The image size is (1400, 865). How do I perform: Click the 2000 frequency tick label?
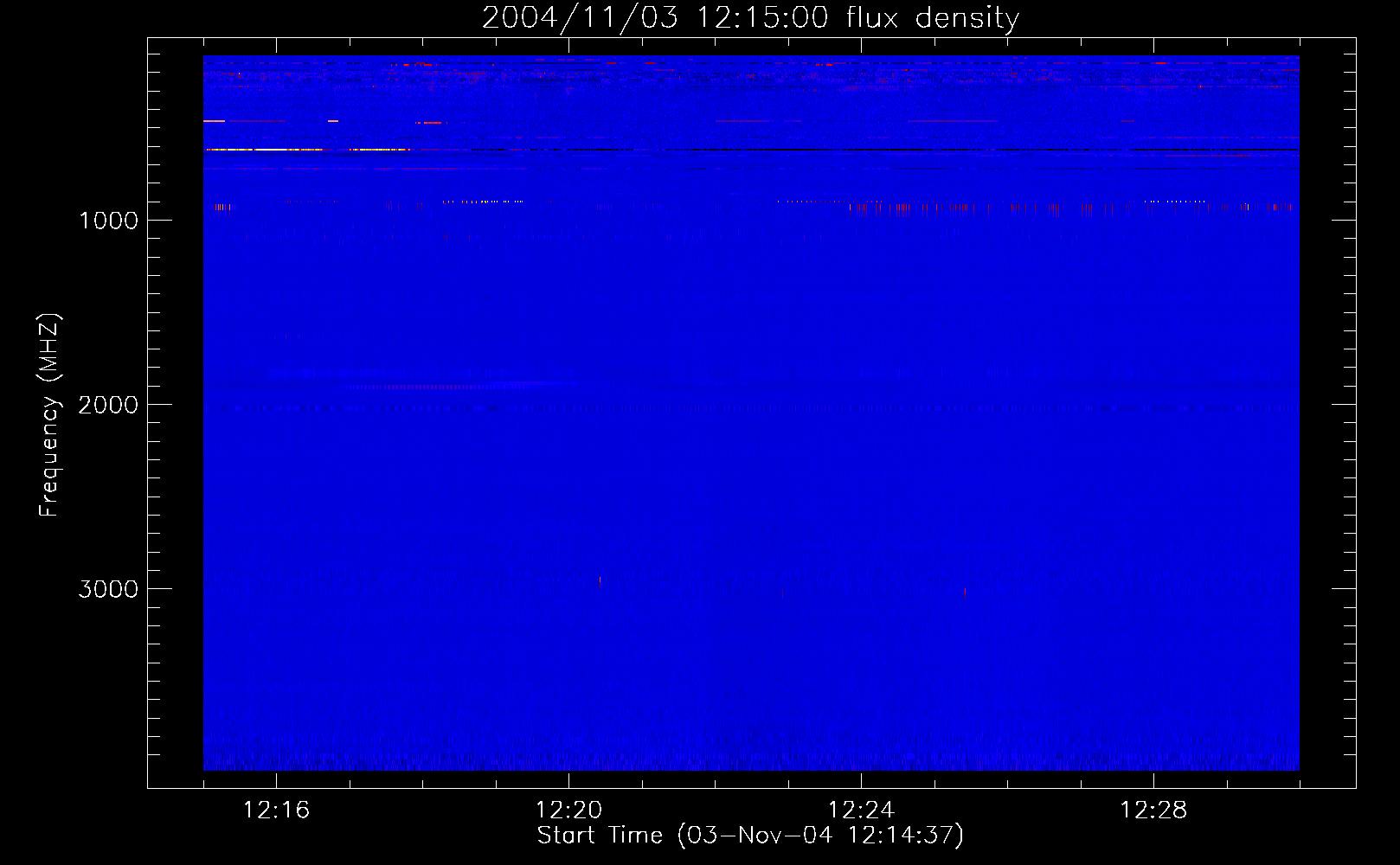(x=108, y=405)
